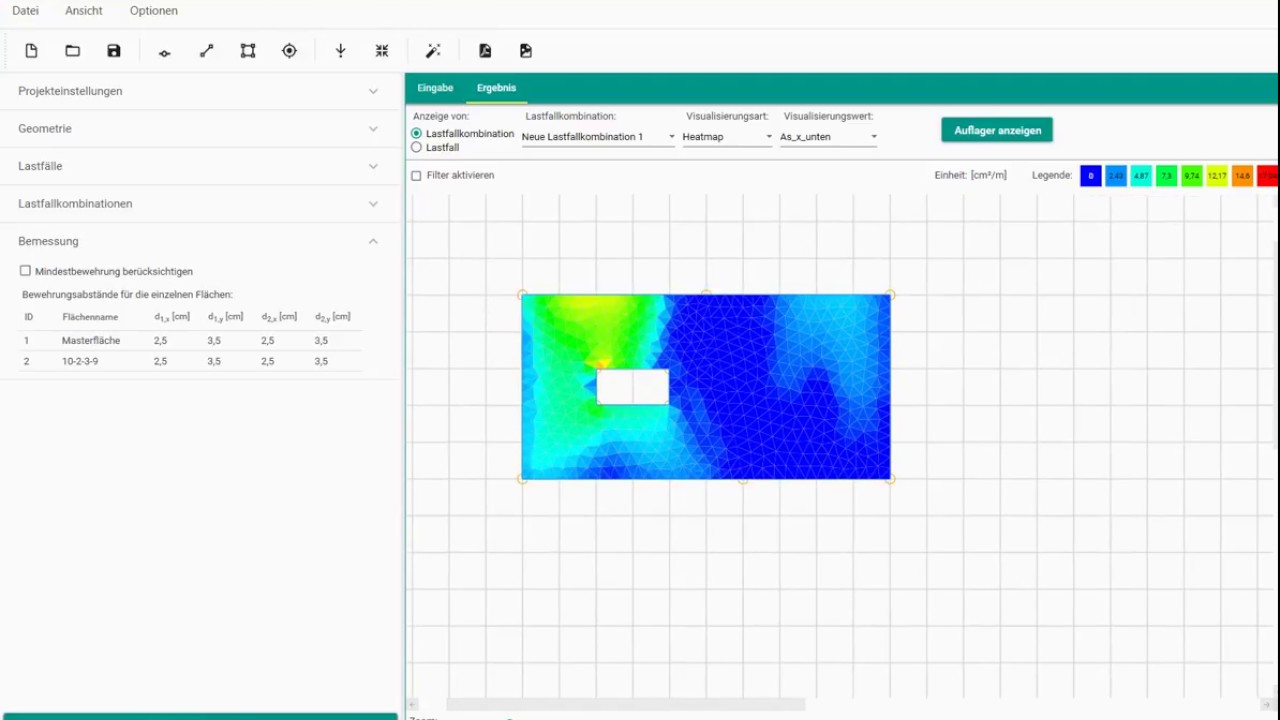Switch to the Eingabe tab
This screenshot has height=720, width=1280.
[x=435, y=88]
